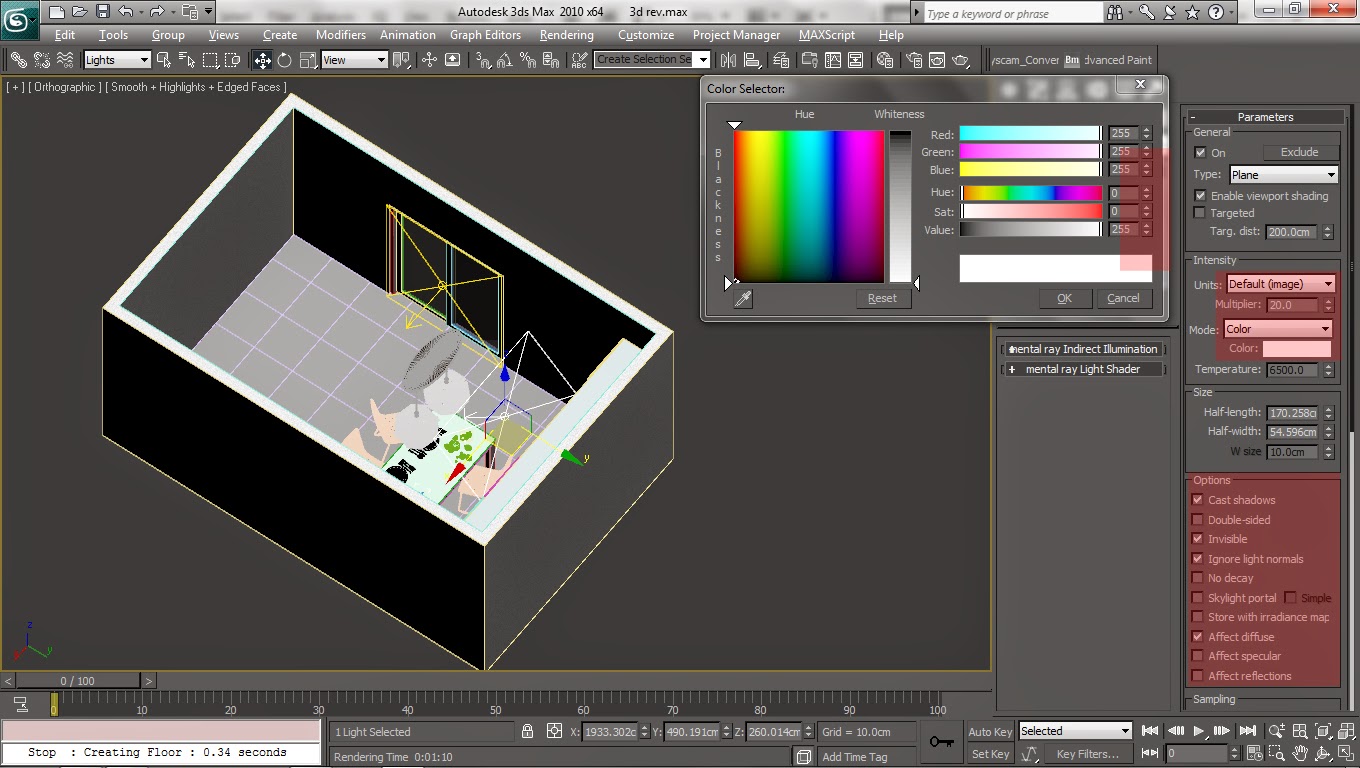Image resolution: width=1360 pixels, height=768 pixels.
Task: Toggle the Invisible checkbox
Action: coord(1198,539)
